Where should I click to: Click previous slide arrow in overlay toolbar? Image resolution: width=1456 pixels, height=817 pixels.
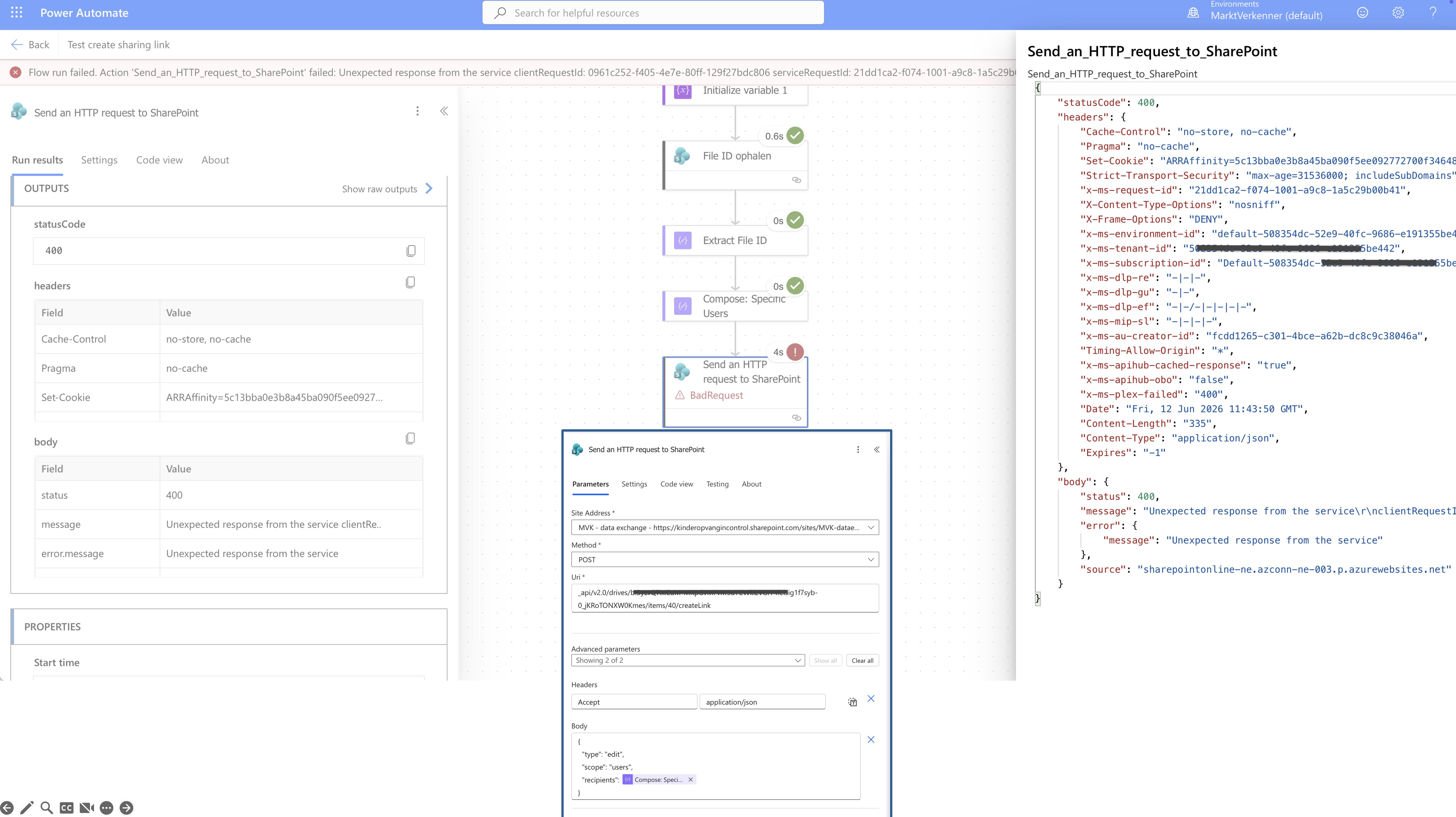(7, 808)
